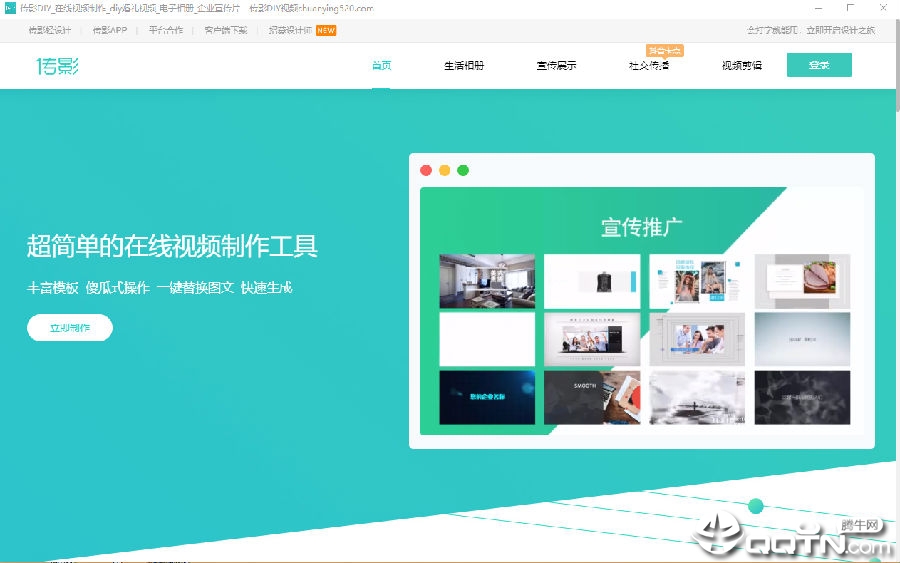Open the 招募设计师 link

[x=290, y=30]
